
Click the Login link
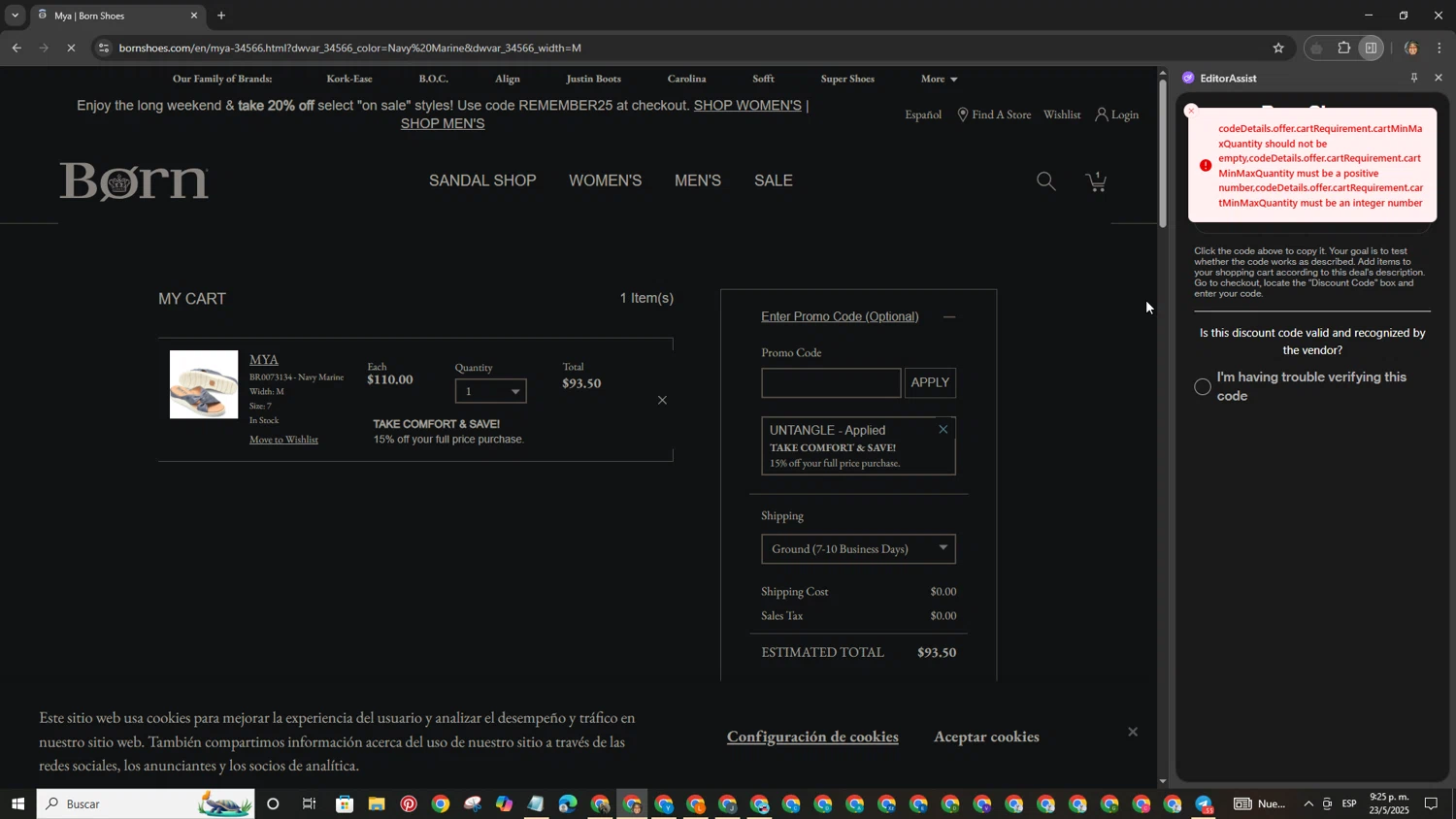[x=1117, y=115]
